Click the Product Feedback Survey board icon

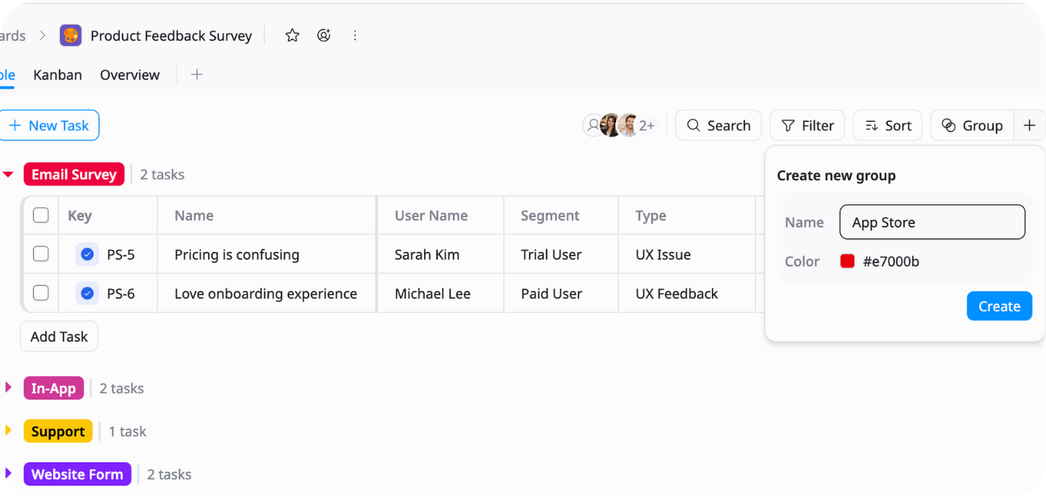coord(70,35)
